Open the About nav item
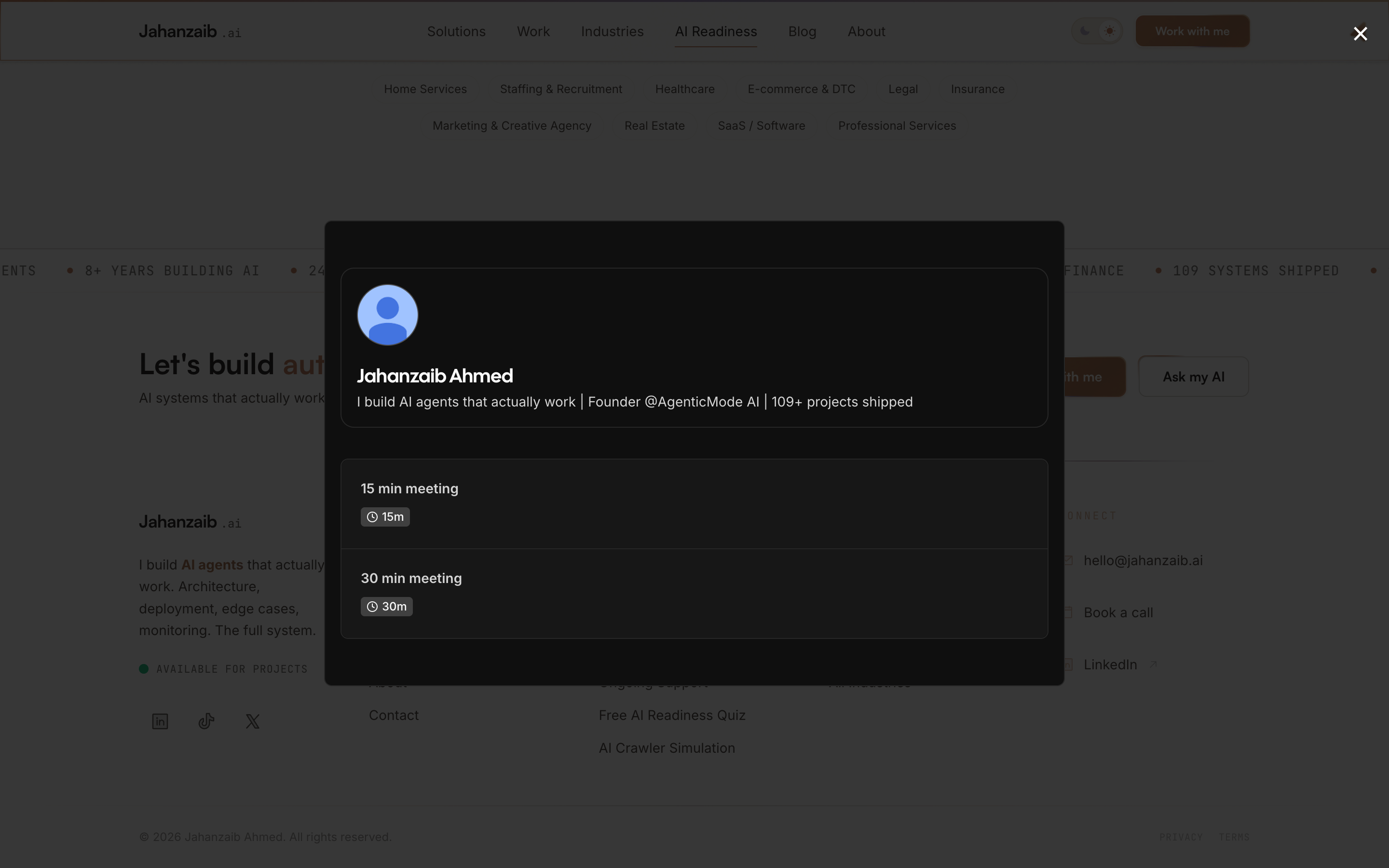1389x868 pixels. pos(866,31)
